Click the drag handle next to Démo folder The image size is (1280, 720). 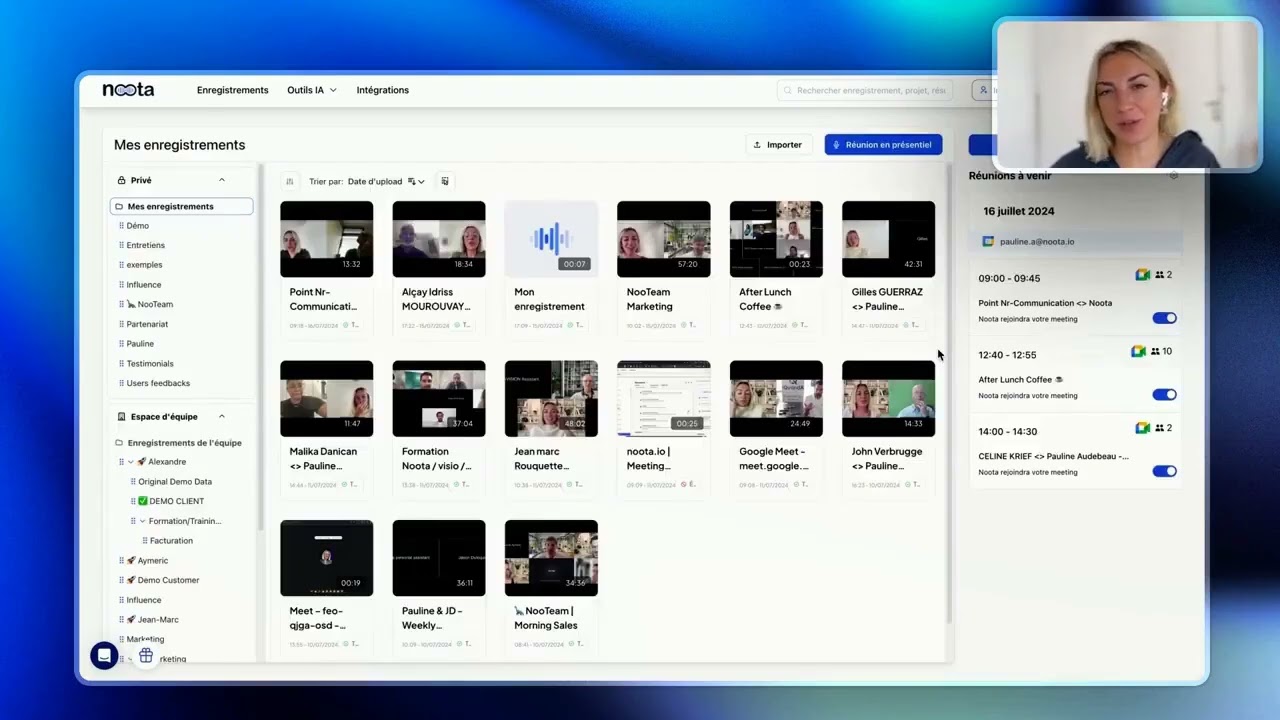pos(121,226)
